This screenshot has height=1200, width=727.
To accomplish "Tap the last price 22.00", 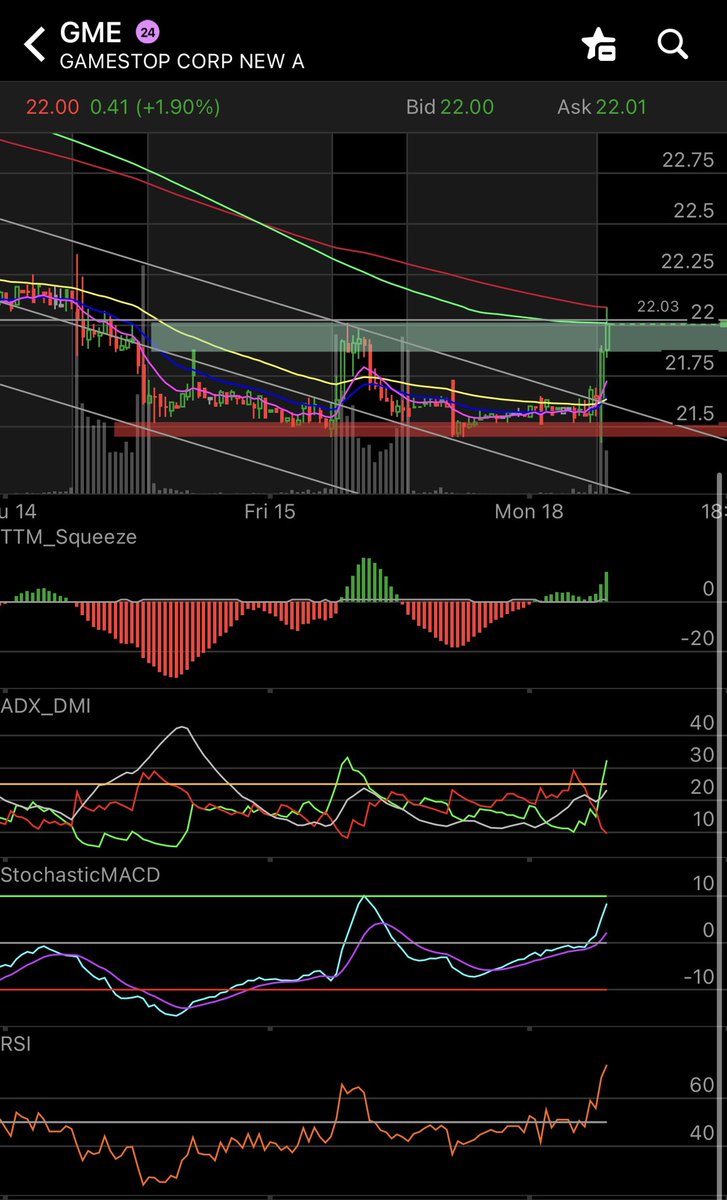I will click(x=53, y=107).
